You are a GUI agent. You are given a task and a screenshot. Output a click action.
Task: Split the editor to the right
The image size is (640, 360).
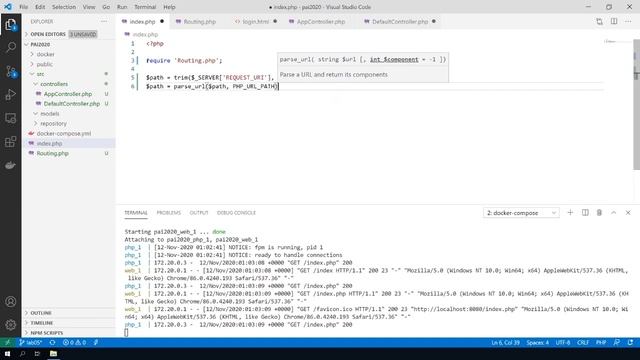coord(614,22)
